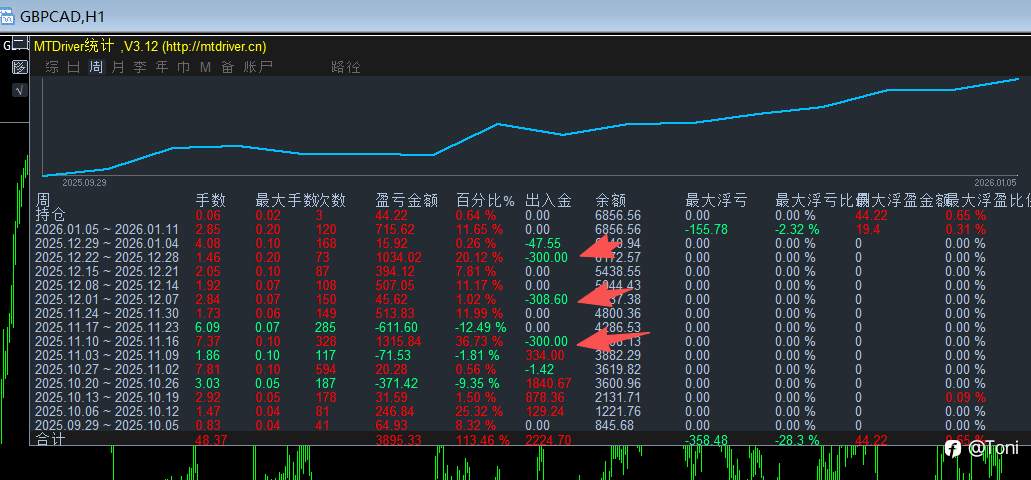Screen dimensions: 1031x480
Task: Toggle the √ checkmark button on left
Action: coord(19,90)
